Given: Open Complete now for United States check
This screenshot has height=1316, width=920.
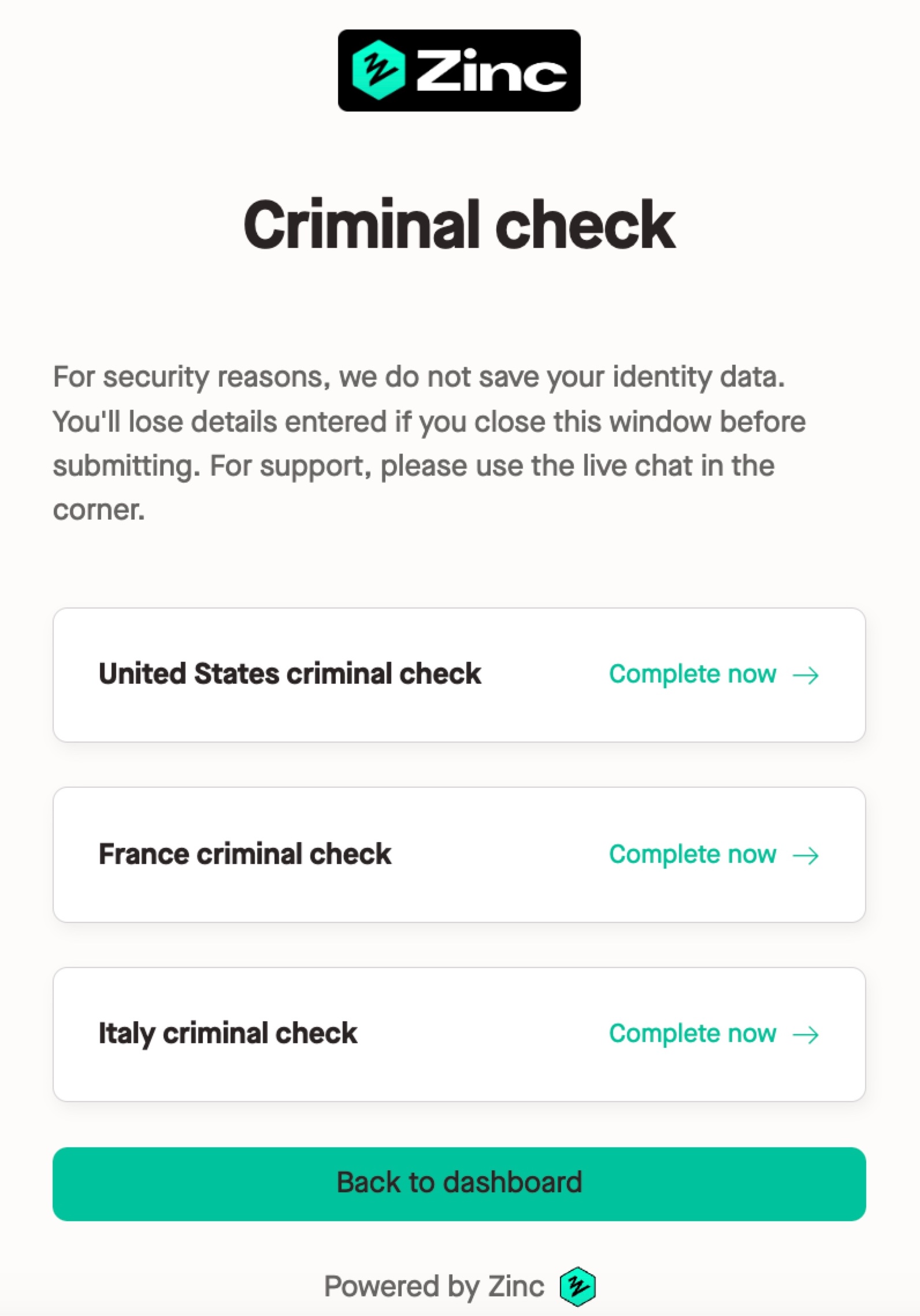Looking at the screenshot, I should (714, 674).
